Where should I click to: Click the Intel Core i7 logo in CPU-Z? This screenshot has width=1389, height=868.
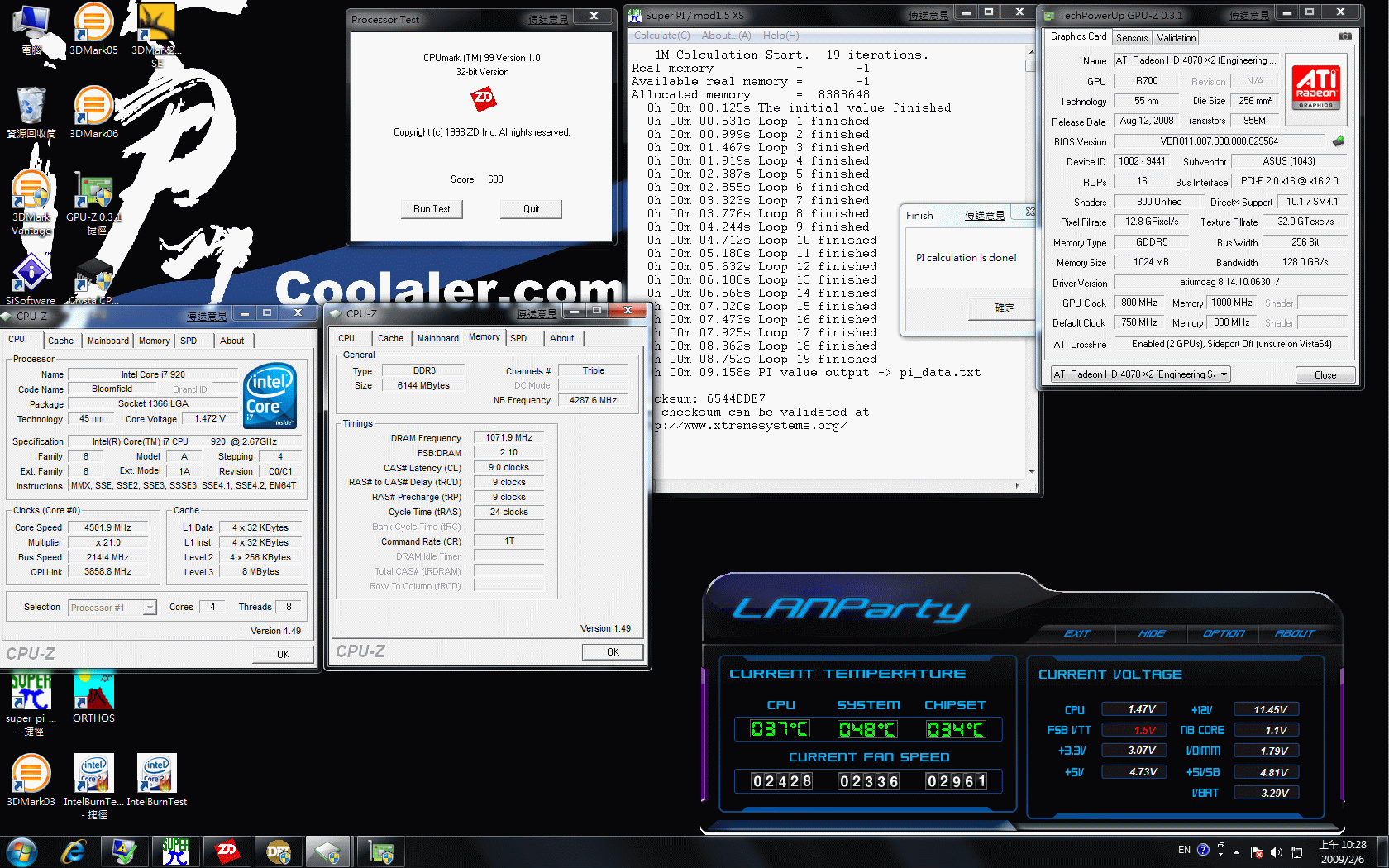[x=270, y=396]
